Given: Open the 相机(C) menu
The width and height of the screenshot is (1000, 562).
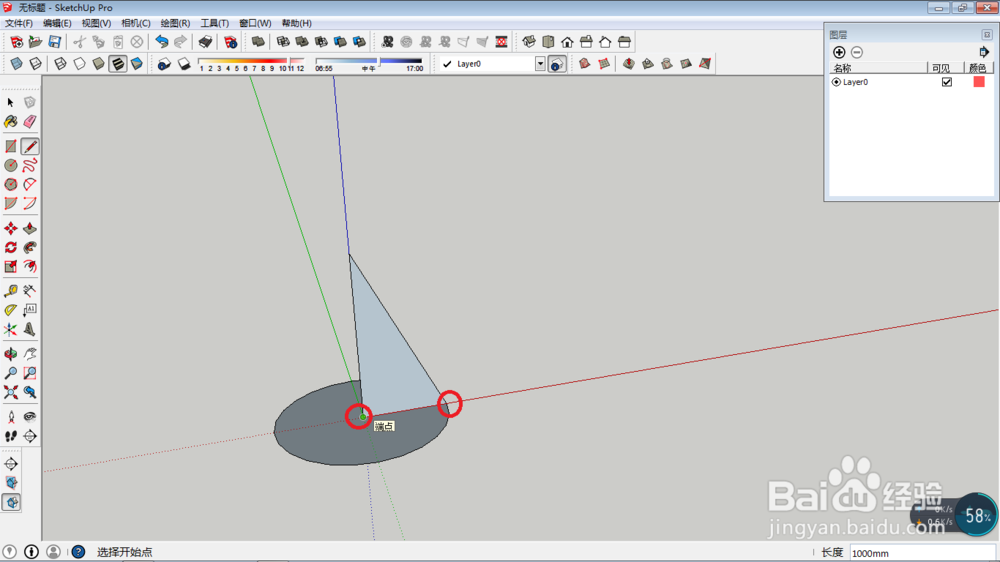Looking at the screenshot, I should [x=136, y=23].
